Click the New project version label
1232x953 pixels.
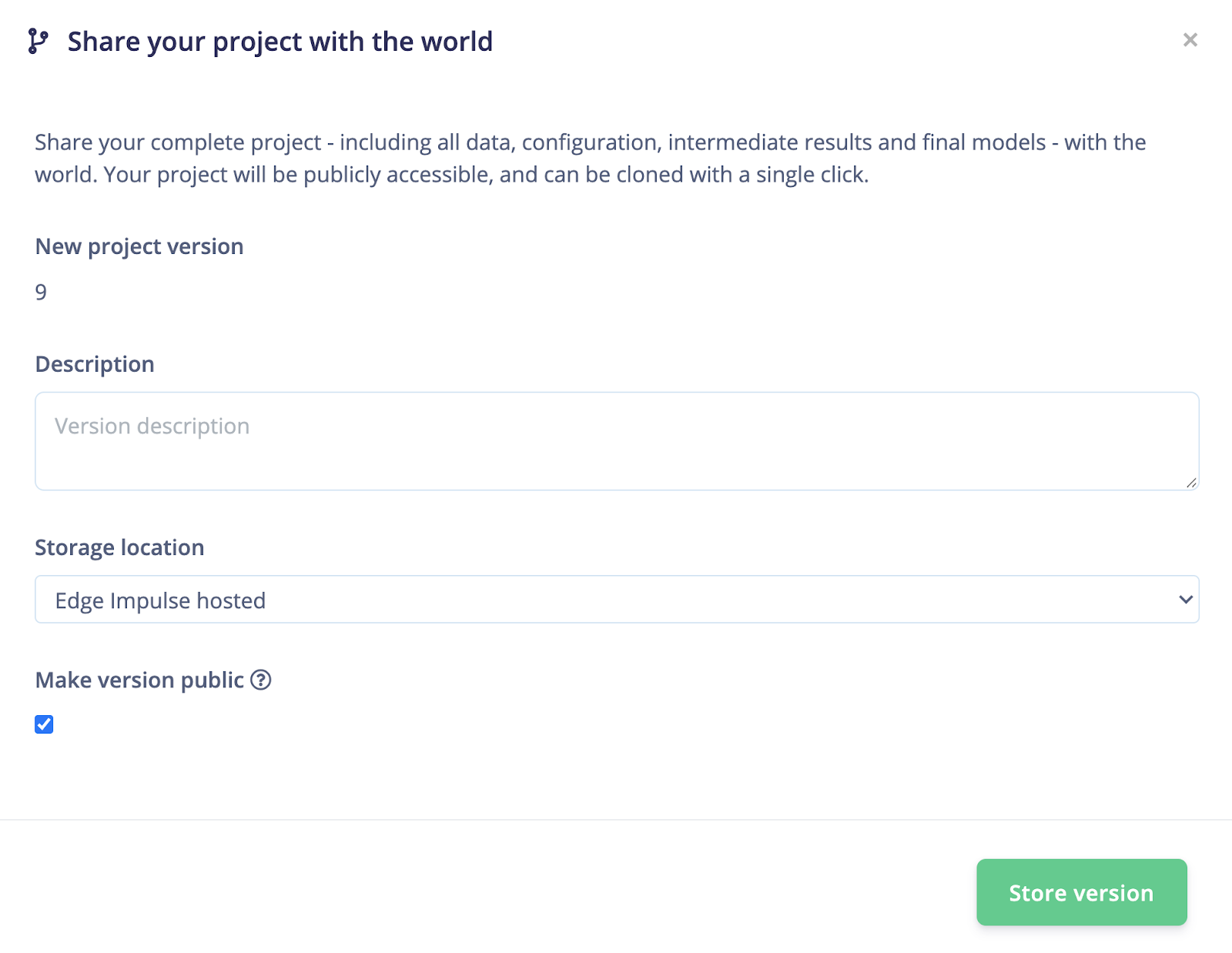coord(139,246)
